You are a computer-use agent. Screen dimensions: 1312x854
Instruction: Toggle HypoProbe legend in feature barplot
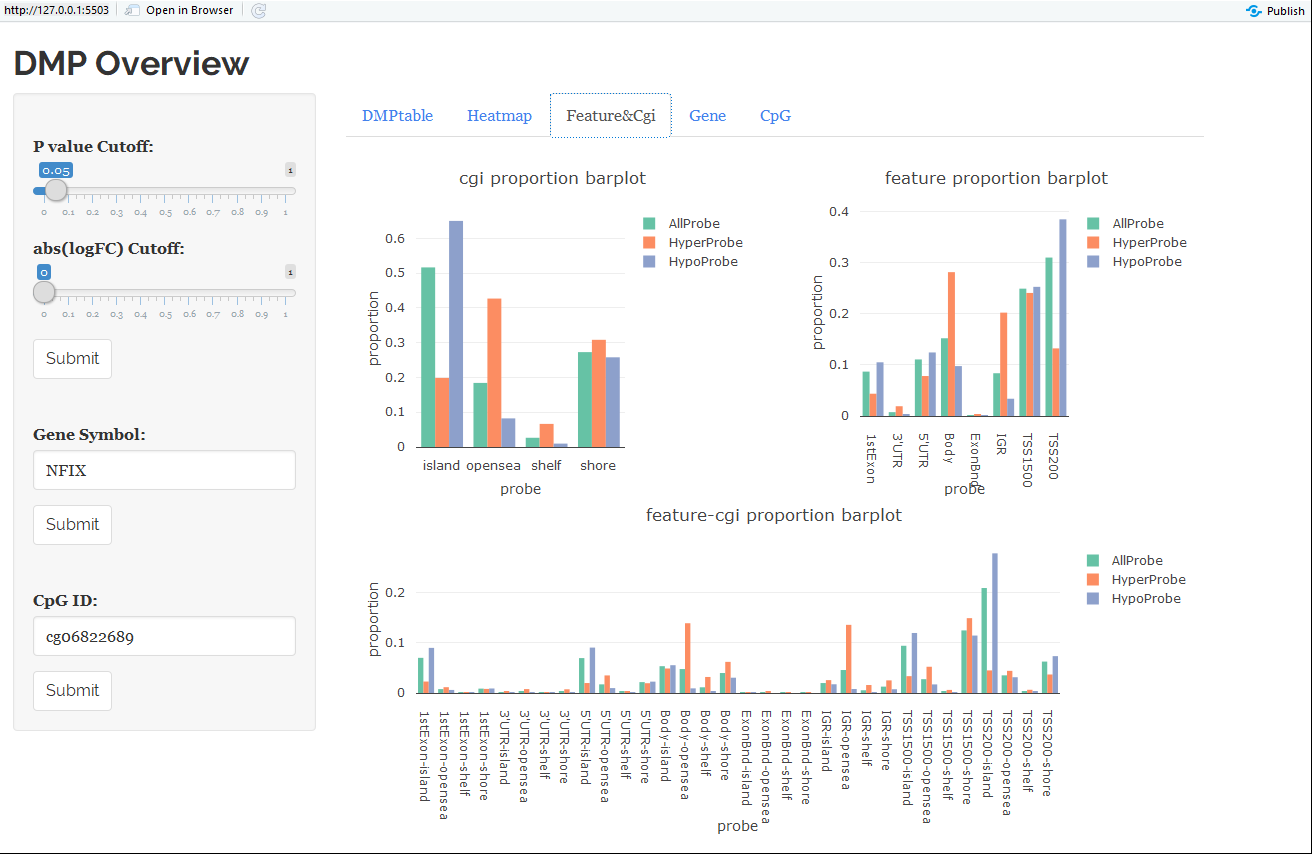coord(1135,261)
